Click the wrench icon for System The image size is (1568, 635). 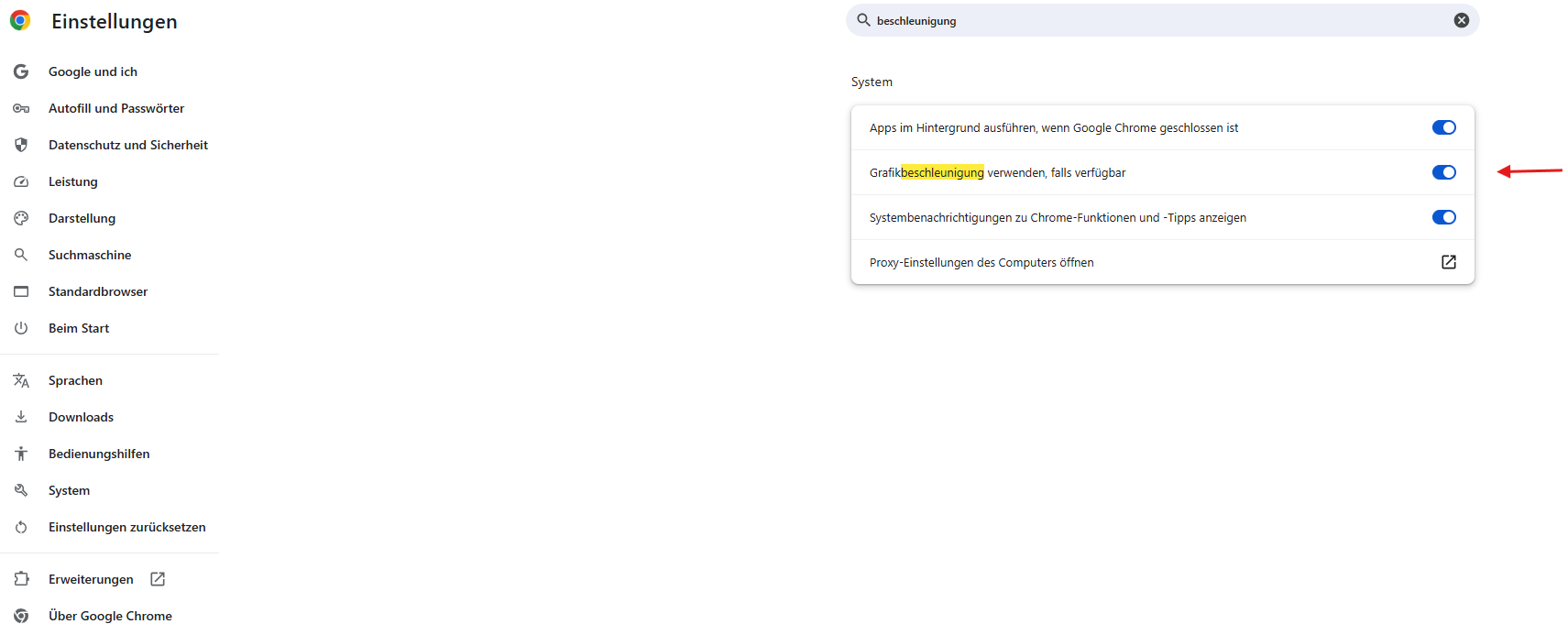click(x=21, y=490)
